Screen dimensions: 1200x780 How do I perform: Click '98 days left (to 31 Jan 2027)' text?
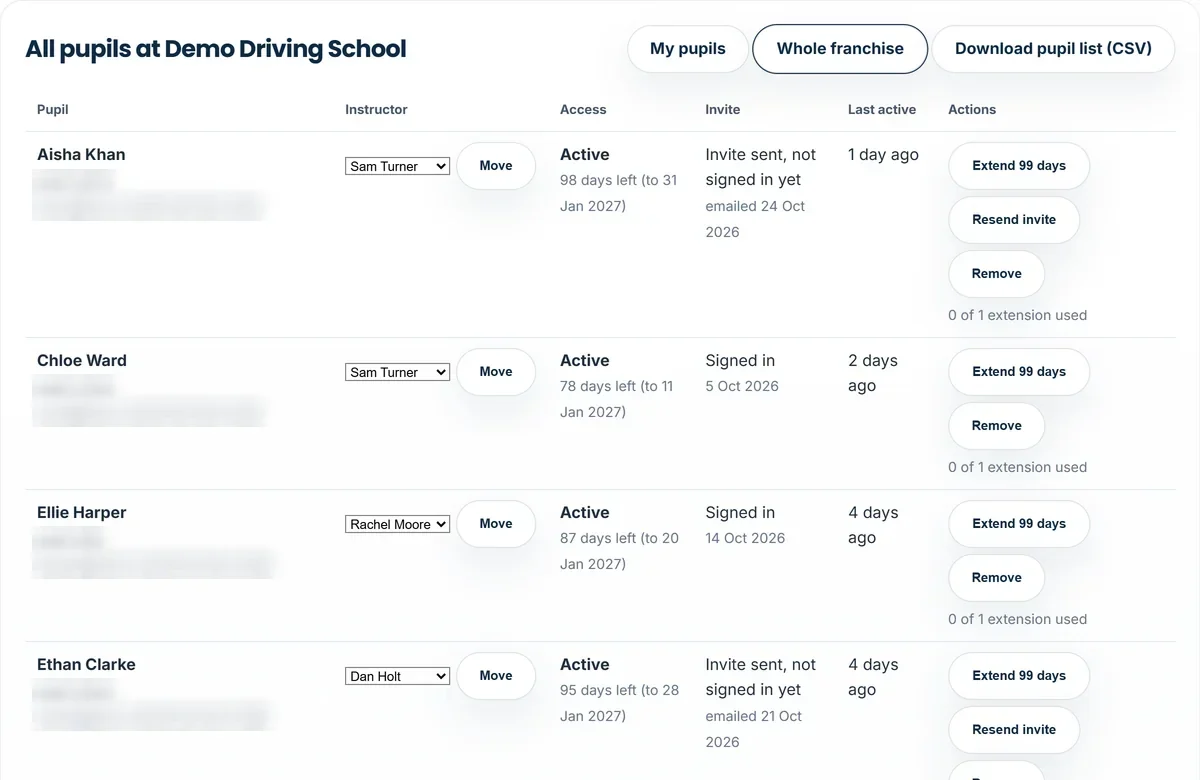[x=618, y=193]
